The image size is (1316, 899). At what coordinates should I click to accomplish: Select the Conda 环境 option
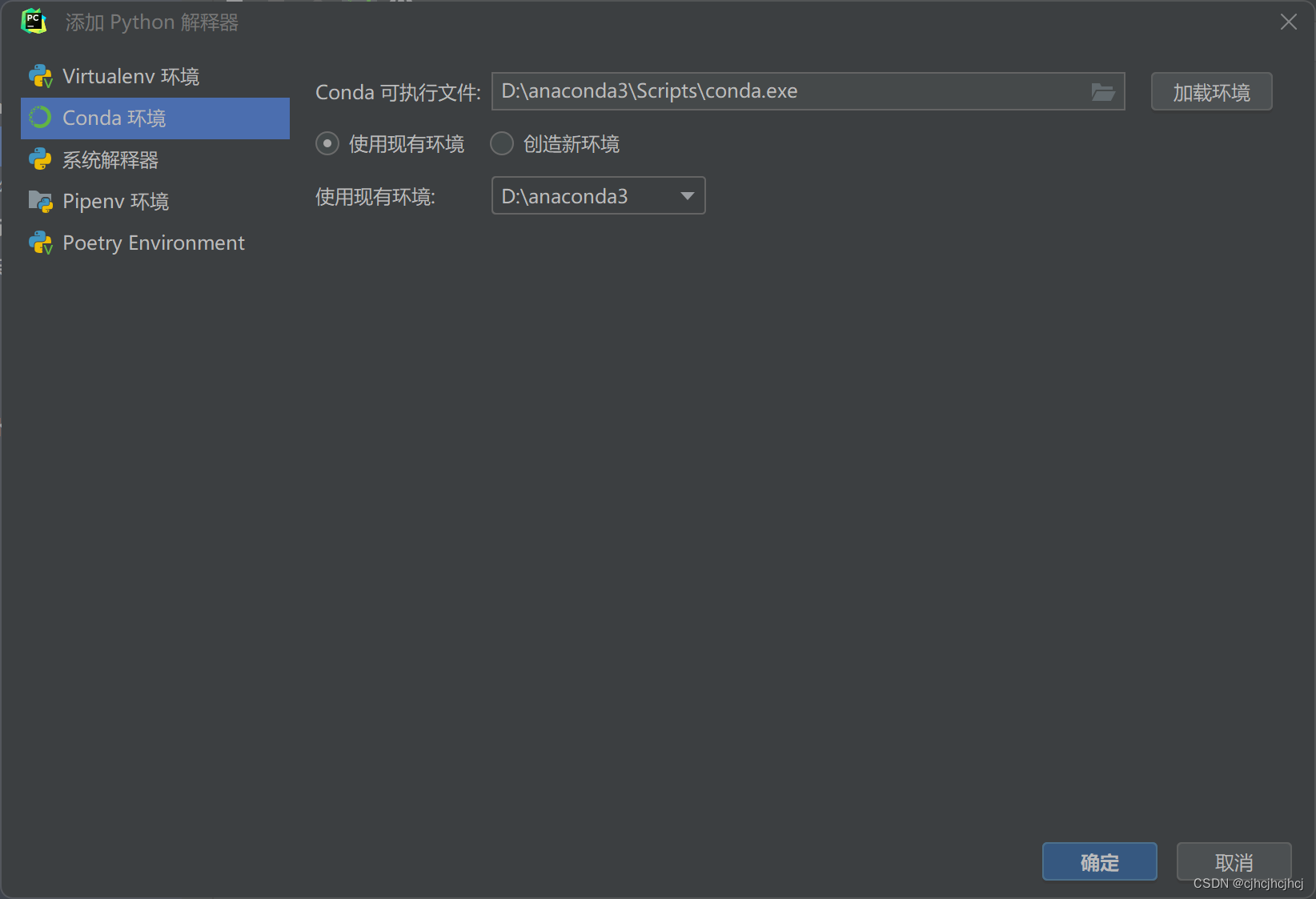(155, 118)
